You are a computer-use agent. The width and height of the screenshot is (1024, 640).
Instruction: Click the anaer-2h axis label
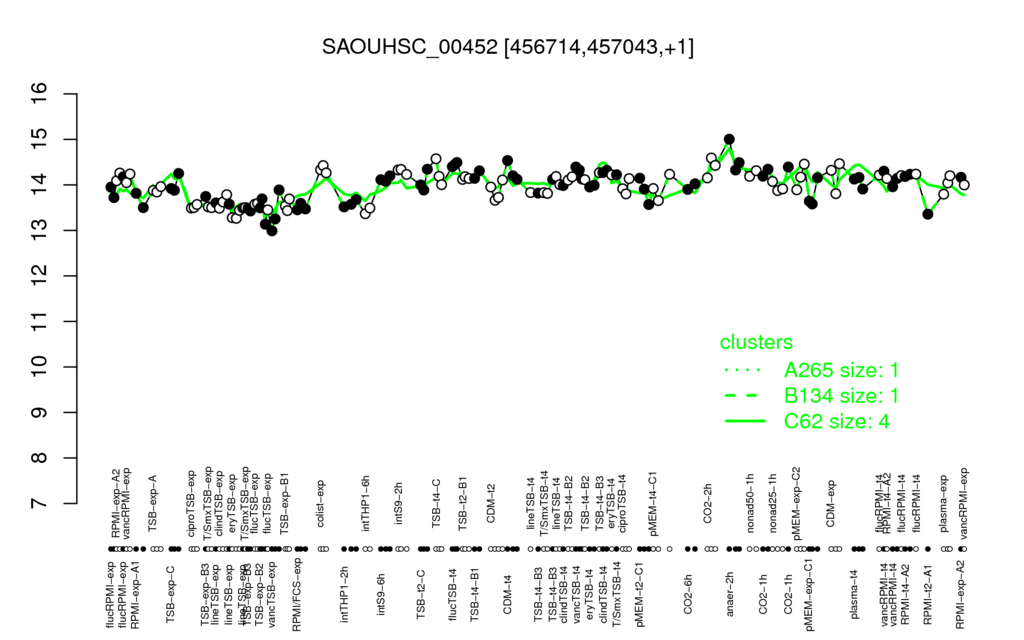[730, 594]
